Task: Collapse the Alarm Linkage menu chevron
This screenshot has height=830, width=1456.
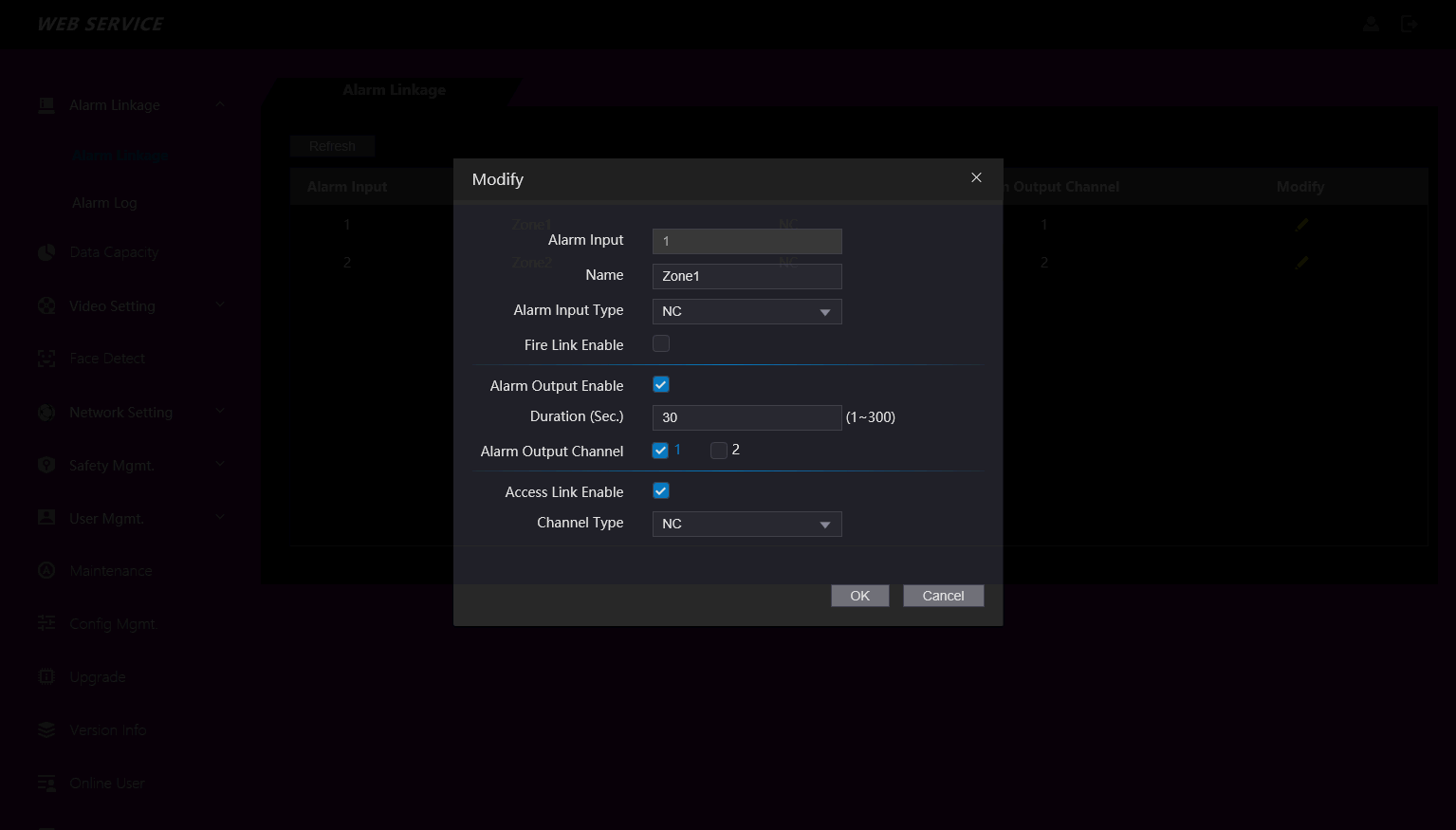Action: pos(220,104)
